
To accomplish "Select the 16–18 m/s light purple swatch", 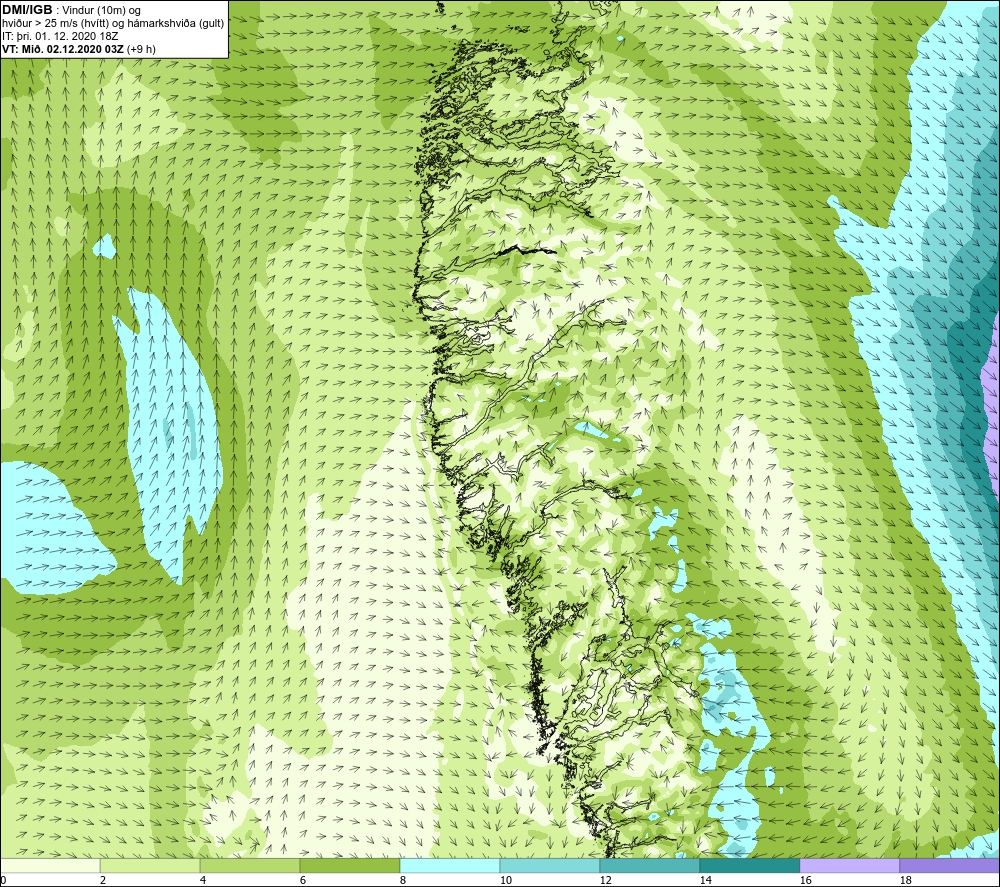I will tap(849, 866).
